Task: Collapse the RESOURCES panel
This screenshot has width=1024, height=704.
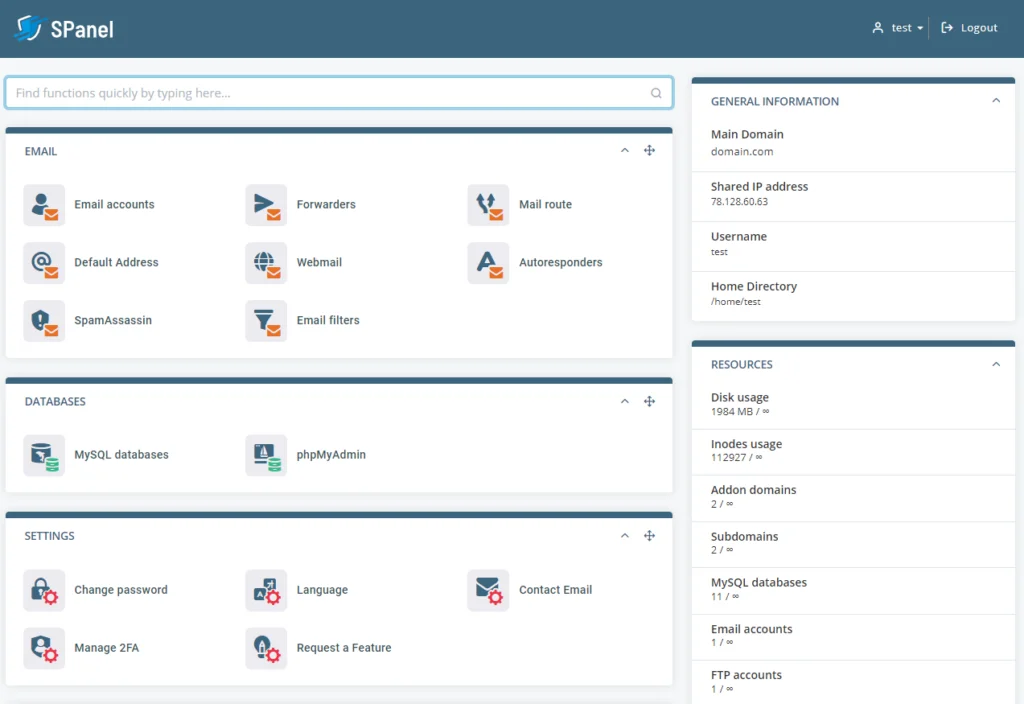Action: [996, 364]
